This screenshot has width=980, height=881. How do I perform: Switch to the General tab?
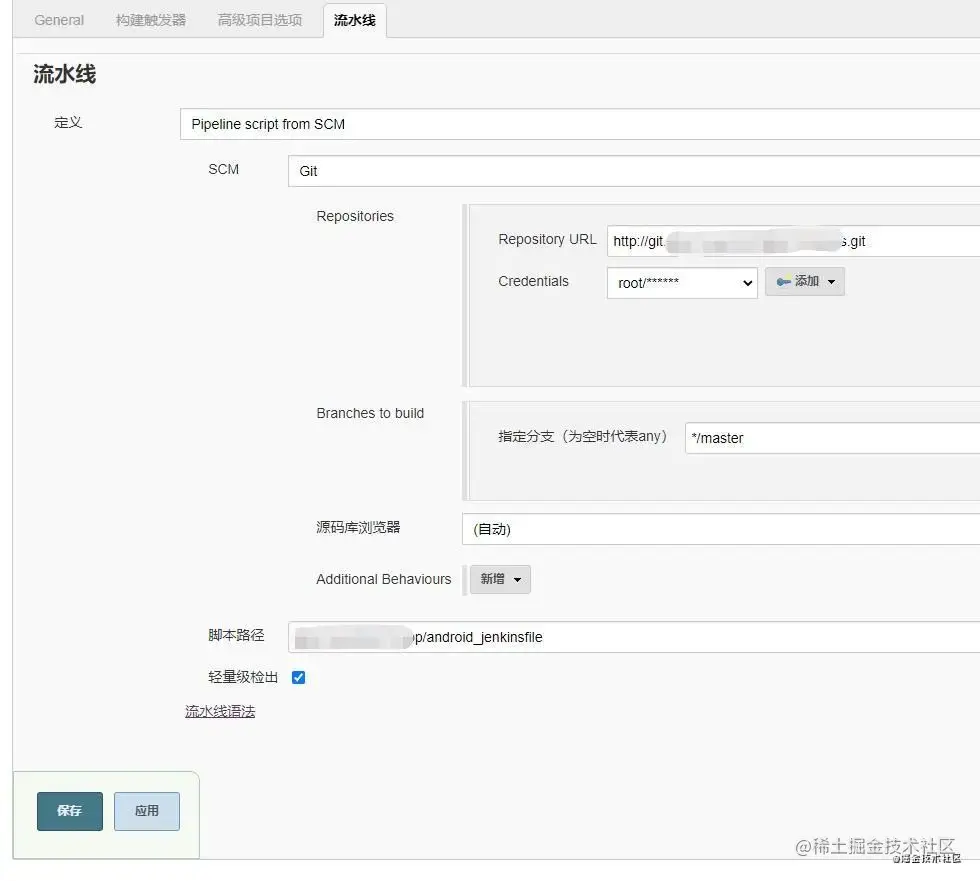point(58,20)
